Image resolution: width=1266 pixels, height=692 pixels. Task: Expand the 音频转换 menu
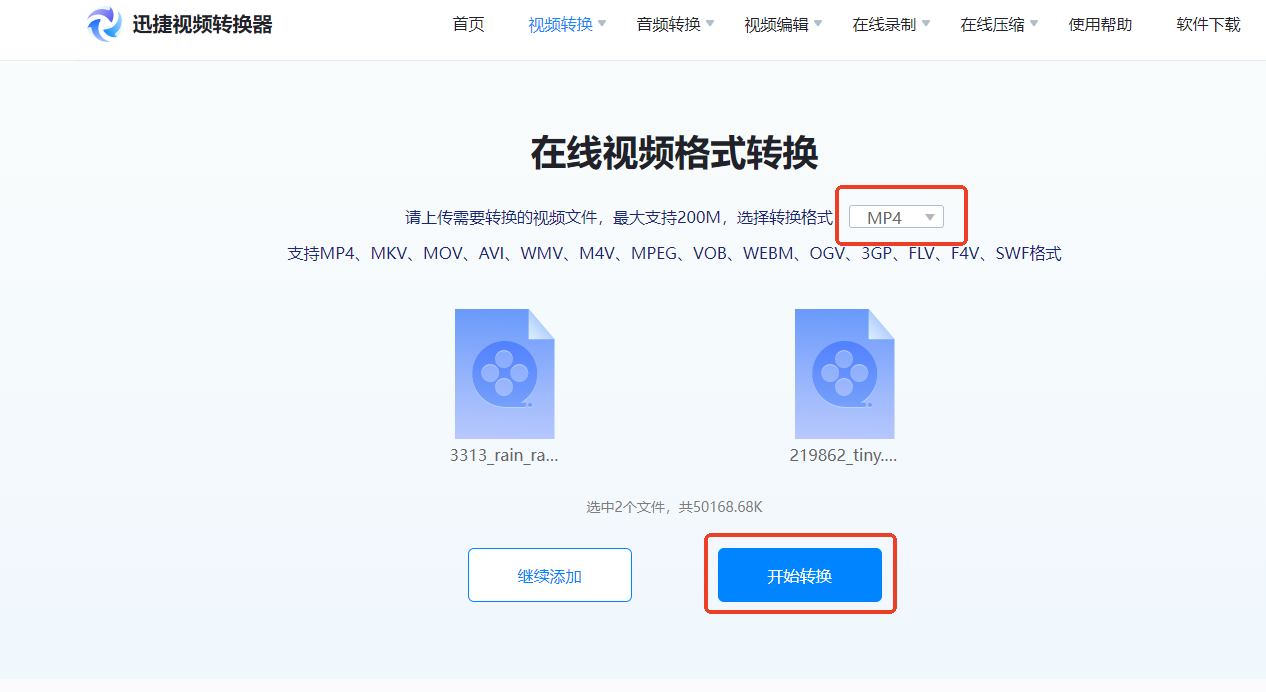(668, 25)
